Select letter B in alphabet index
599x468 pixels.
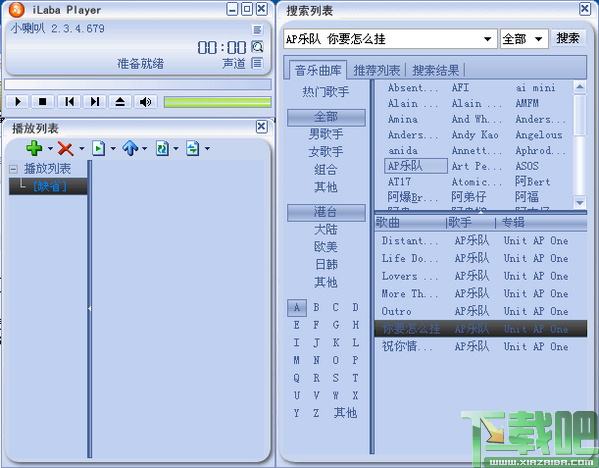316,308
